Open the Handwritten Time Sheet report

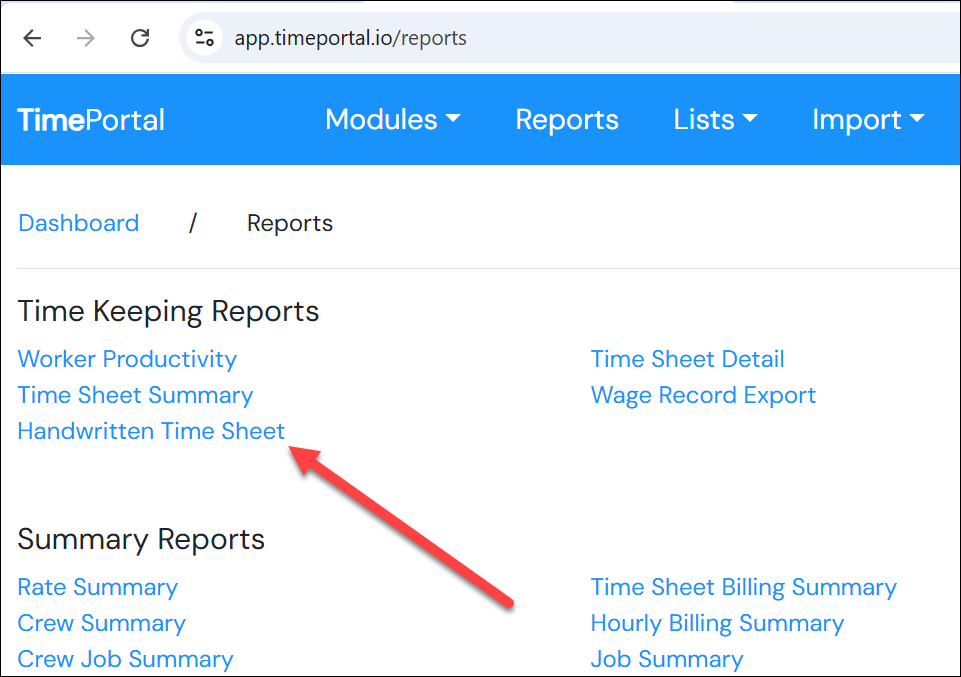(151, 431)
